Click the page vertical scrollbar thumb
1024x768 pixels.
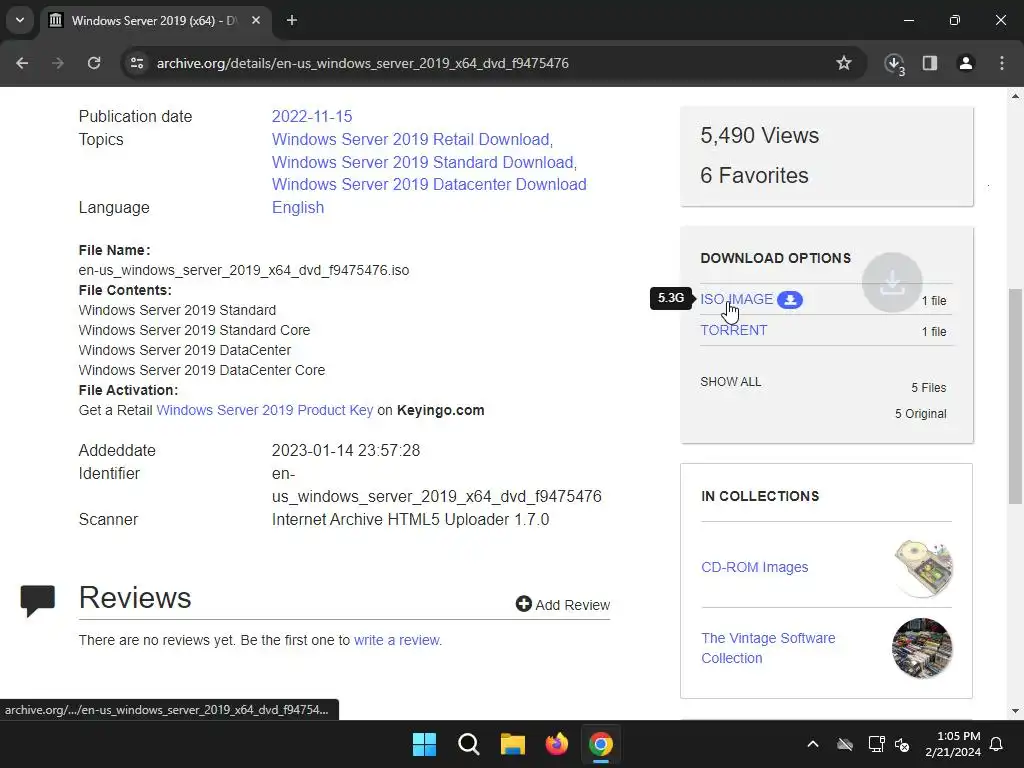(1015, 396)
